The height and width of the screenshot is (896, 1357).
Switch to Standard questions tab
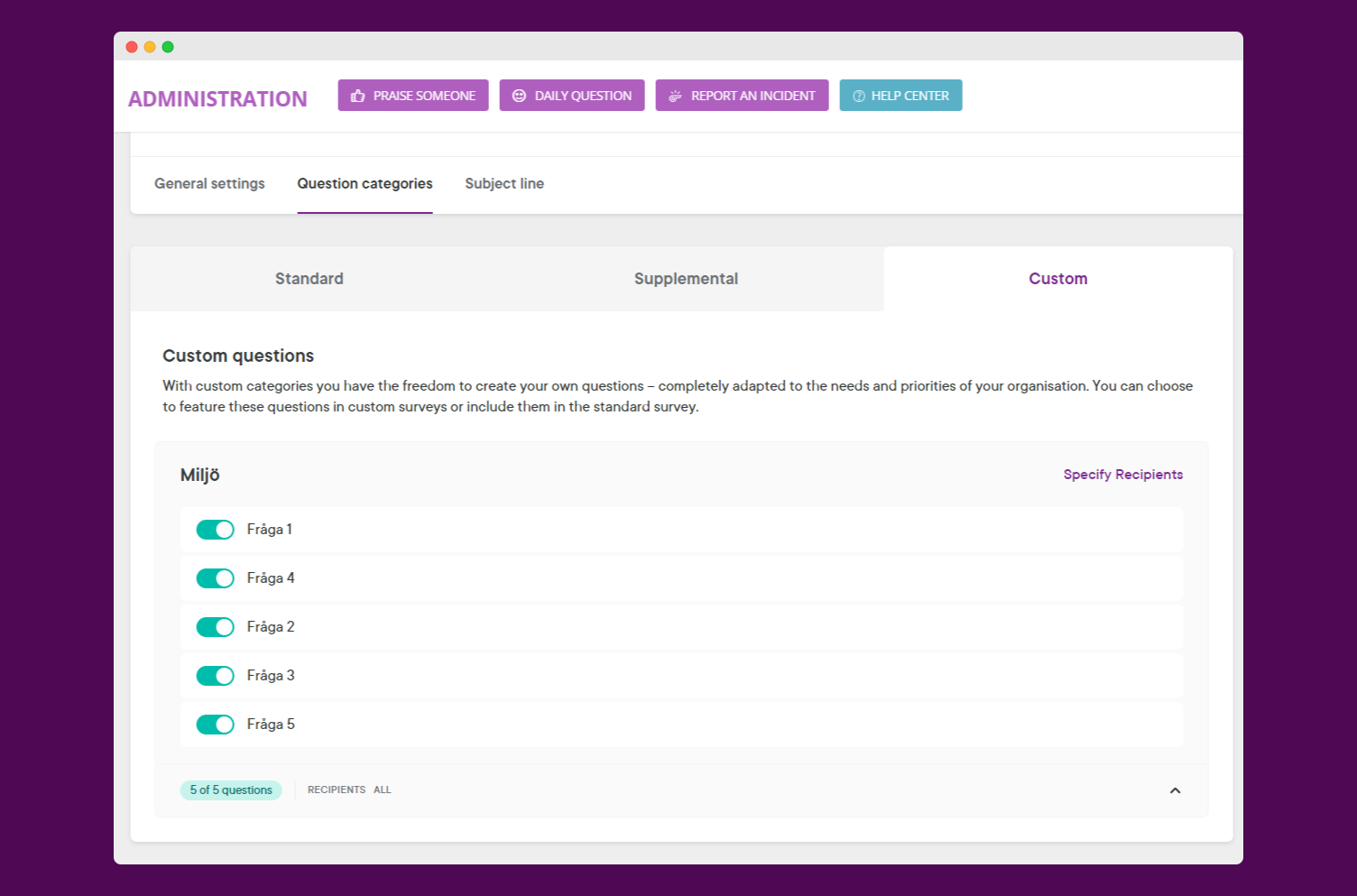click(309, 279)
